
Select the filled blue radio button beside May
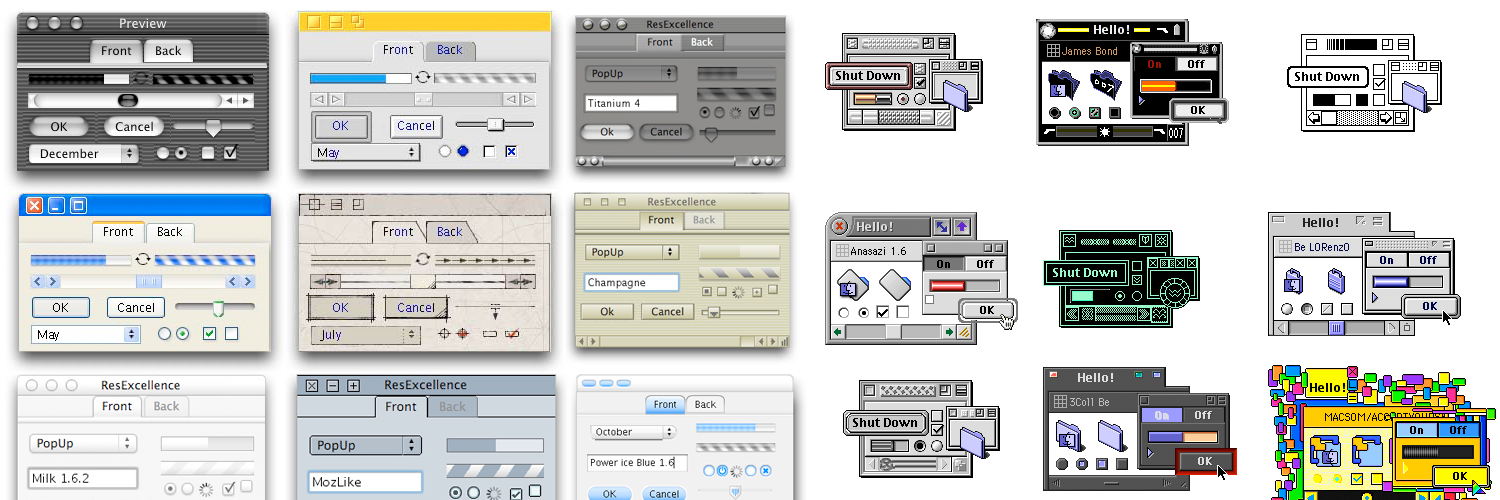462,152
